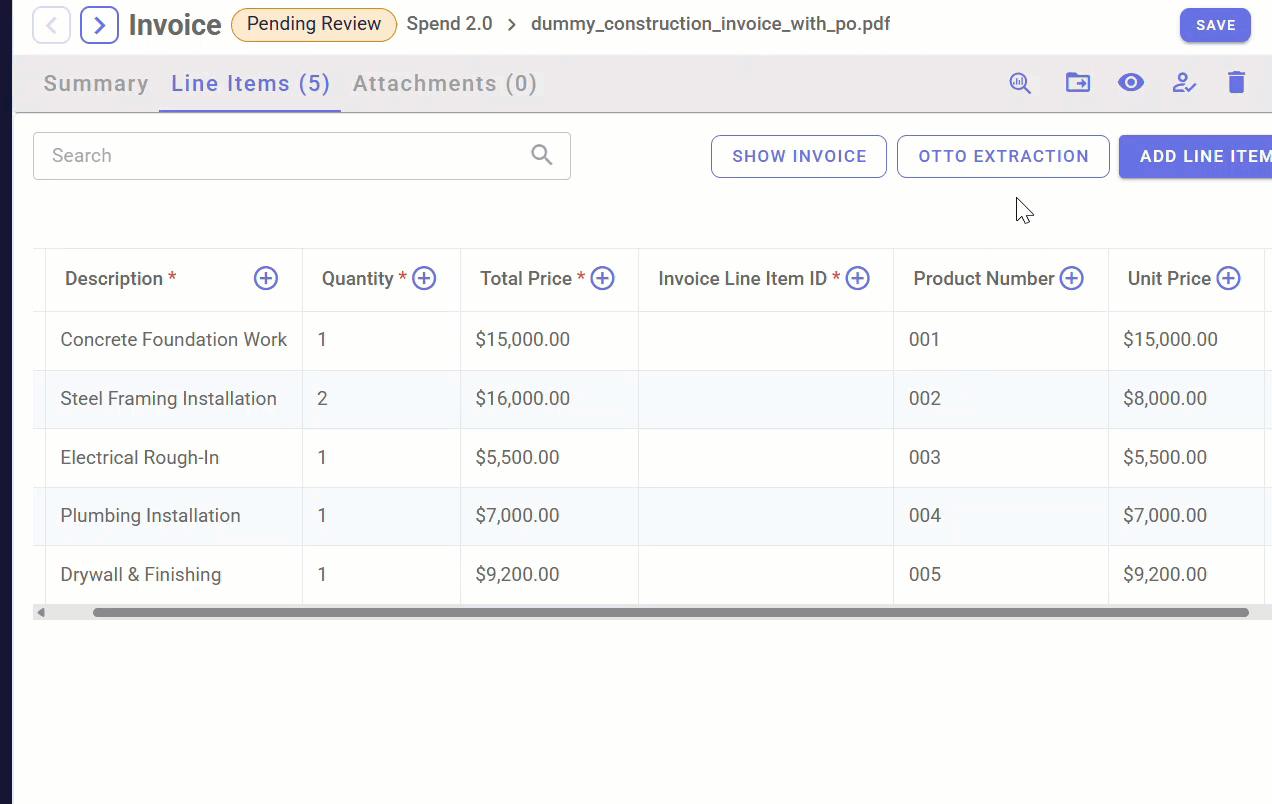The height and width of the screenshot is (804, 1272).
Task: Click the Search input field
Action: pyautogui.click(x=302, y=156)
